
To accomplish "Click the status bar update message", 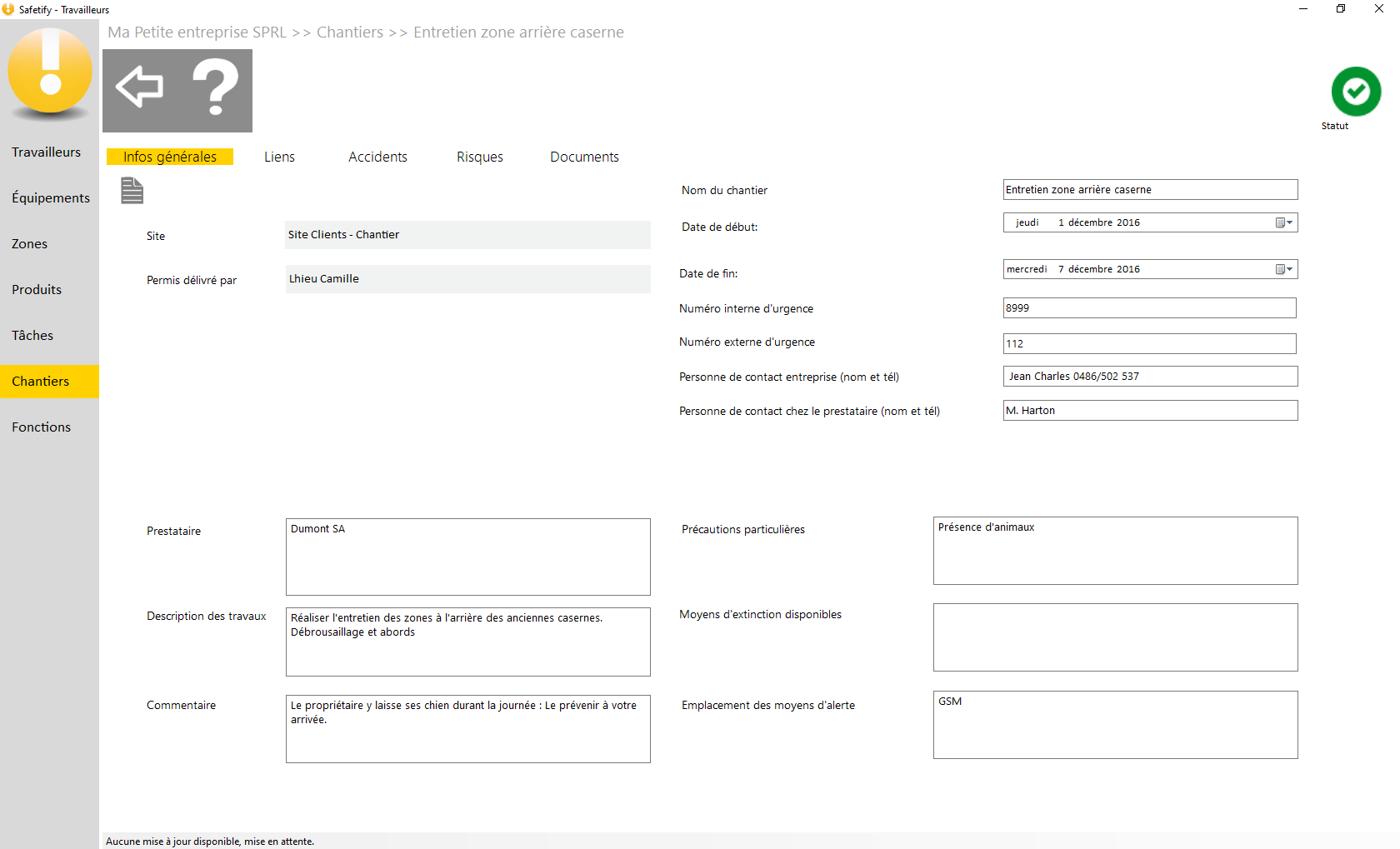I will (210, 842).
